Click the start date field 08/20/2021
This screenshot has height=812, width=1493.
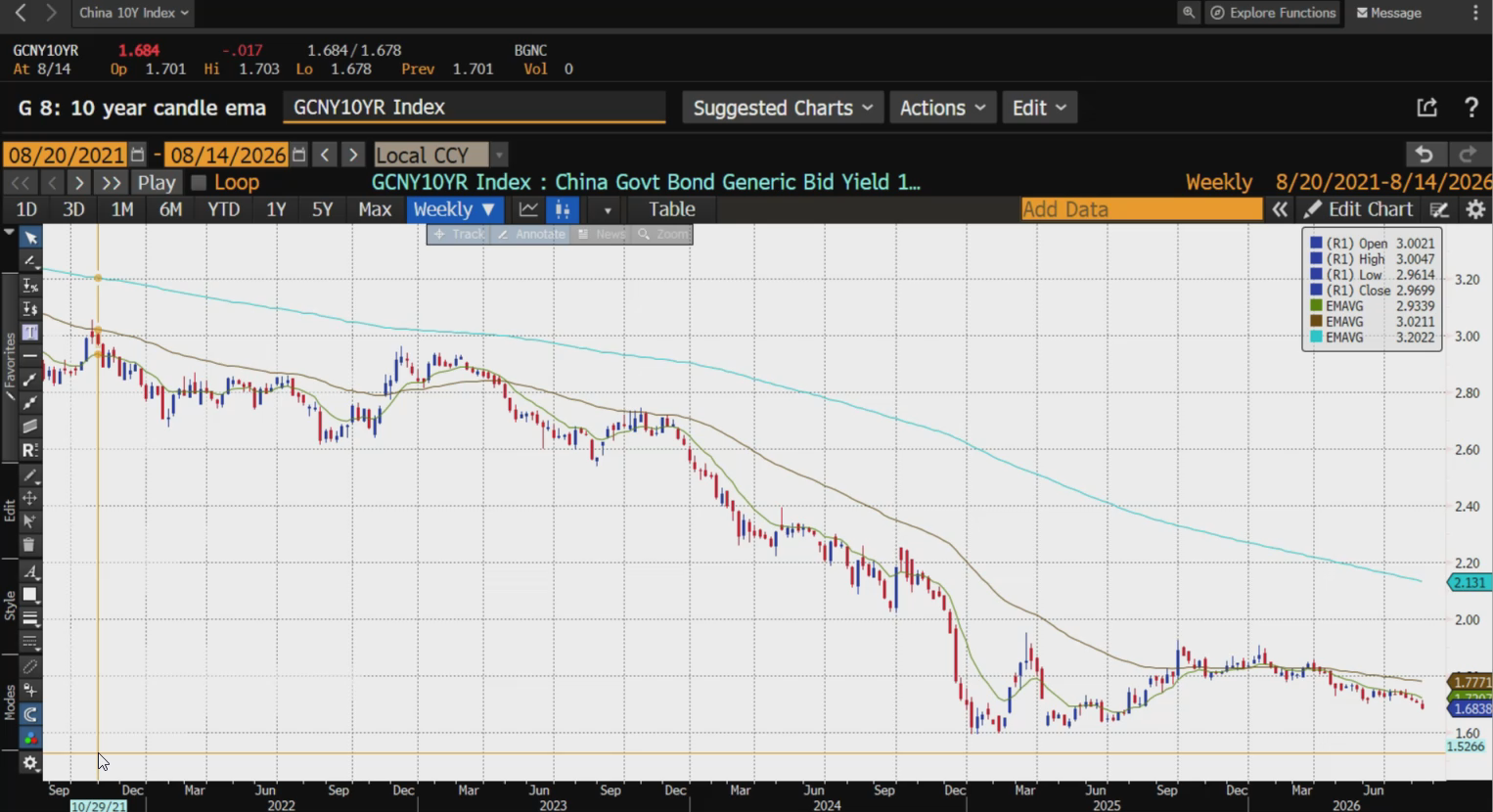pyautogui.click(x=66, y=155)
